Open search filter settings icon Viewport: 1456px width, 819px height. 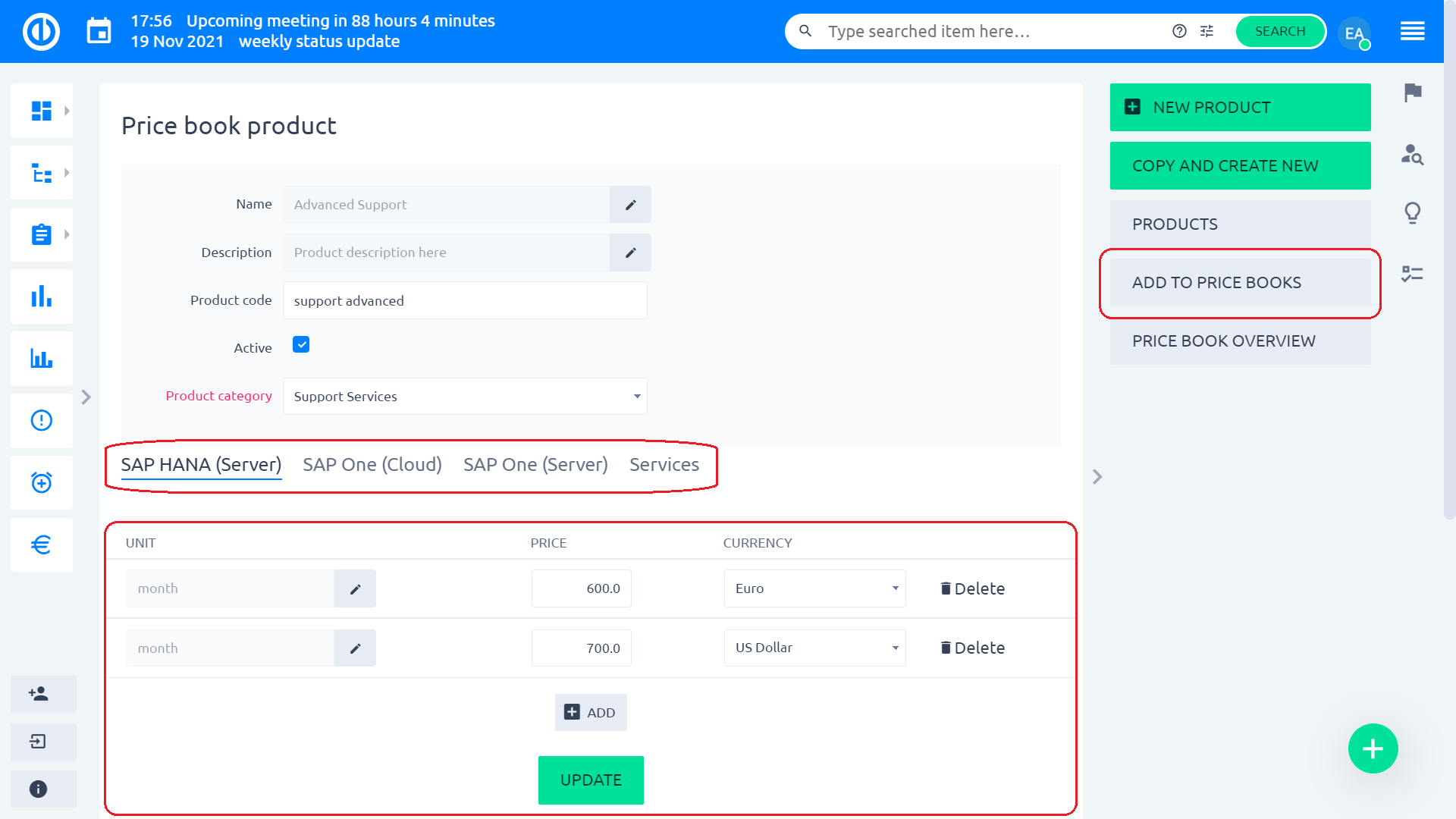pyautogui.click(x=1207, y=31)
